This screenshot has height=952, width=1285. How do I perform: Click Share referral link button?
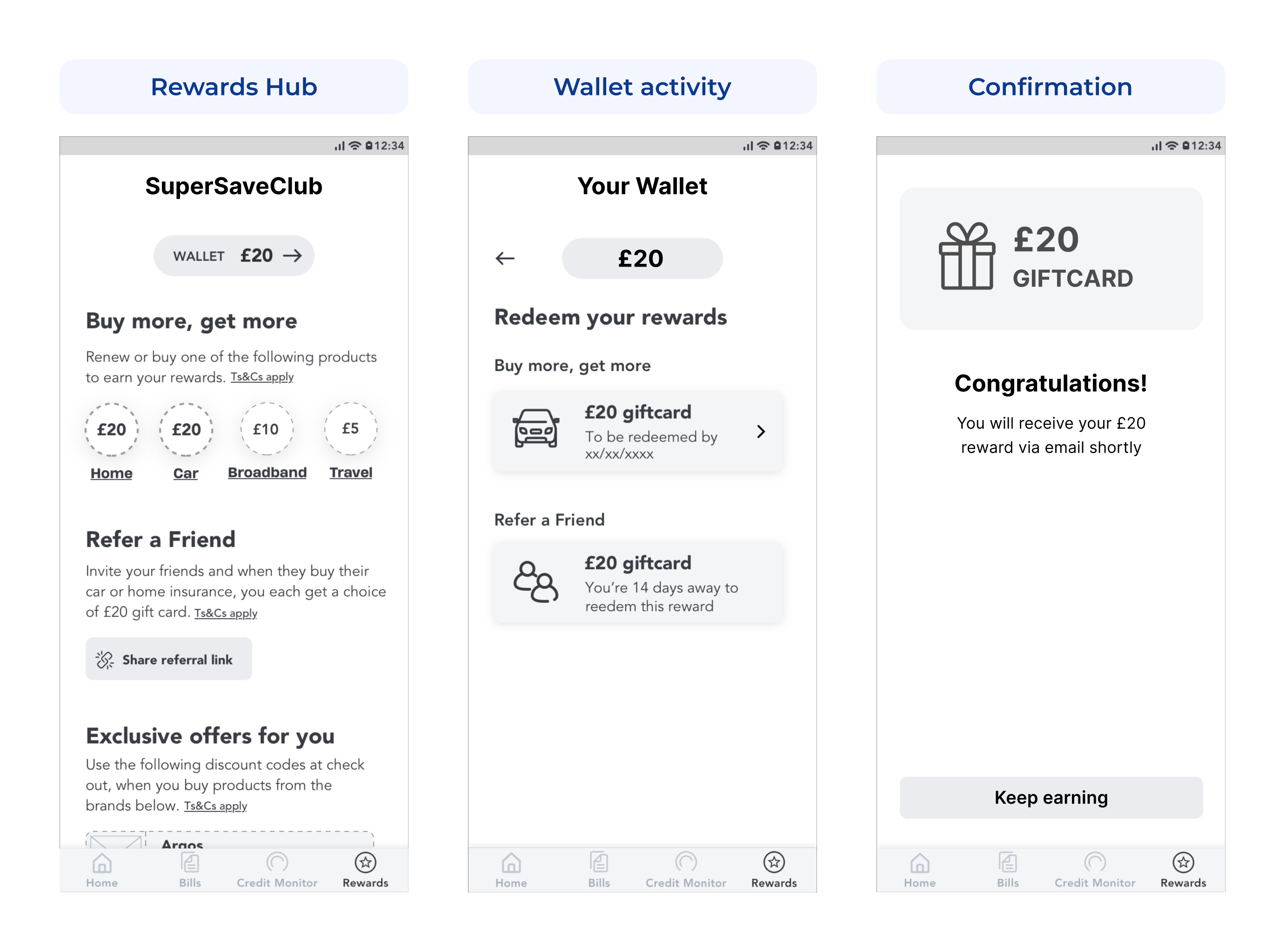tap(169, 659)
